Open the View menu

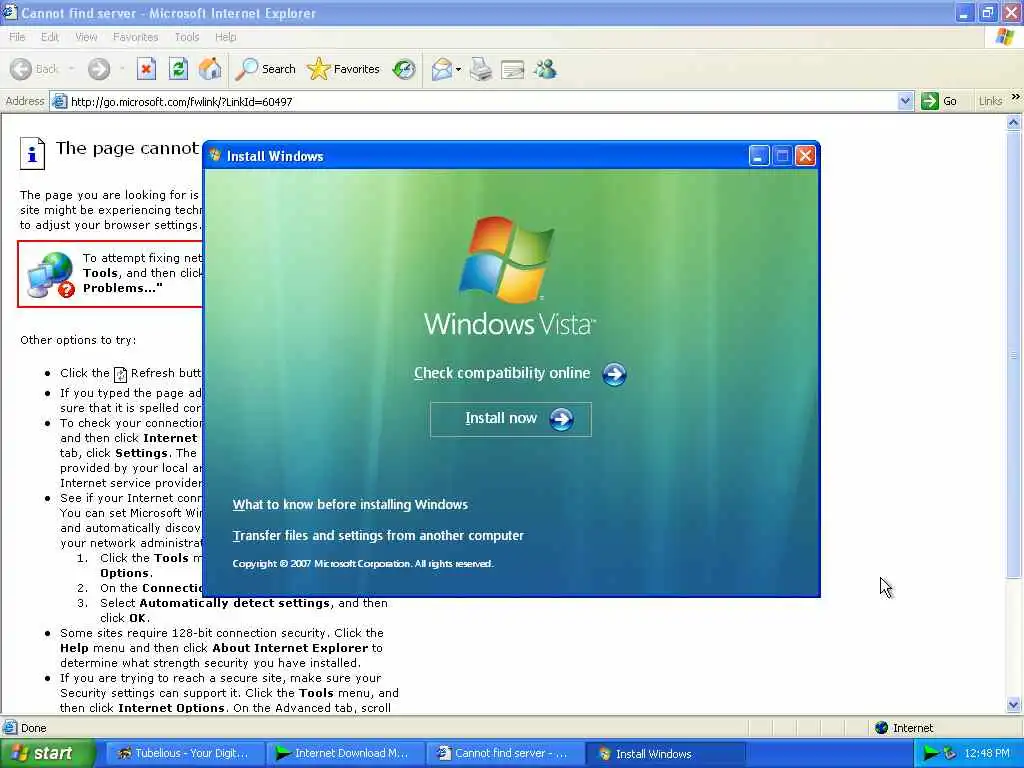point(86,37)
